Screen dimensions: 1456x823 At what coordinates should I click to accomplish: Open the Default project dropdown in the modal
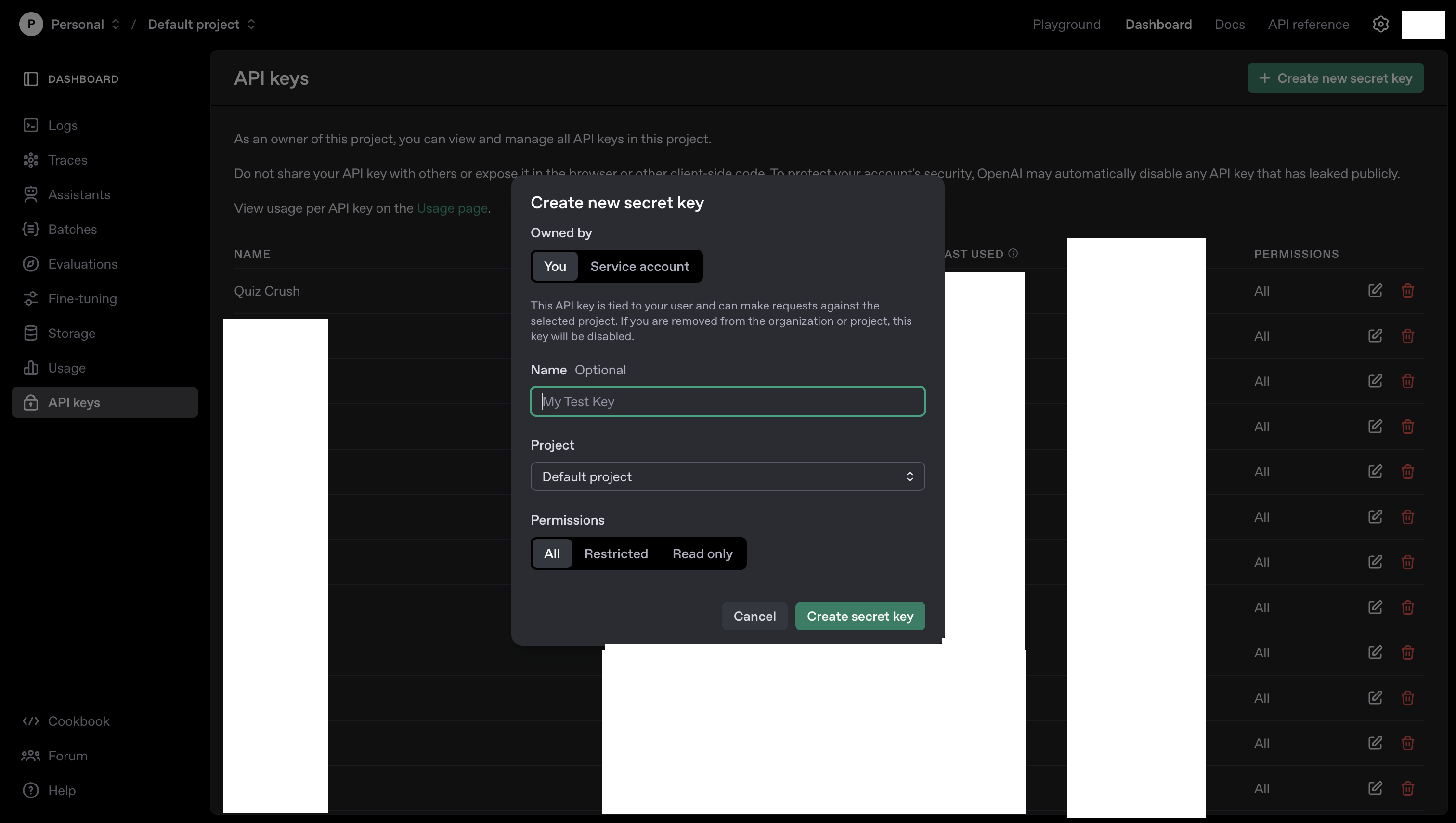click(x=727, y=476)
